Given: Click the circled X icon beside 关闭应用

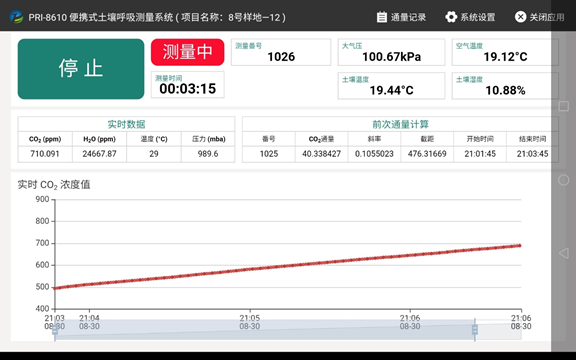Looking at the screenshot, I should tap(520, 17).
